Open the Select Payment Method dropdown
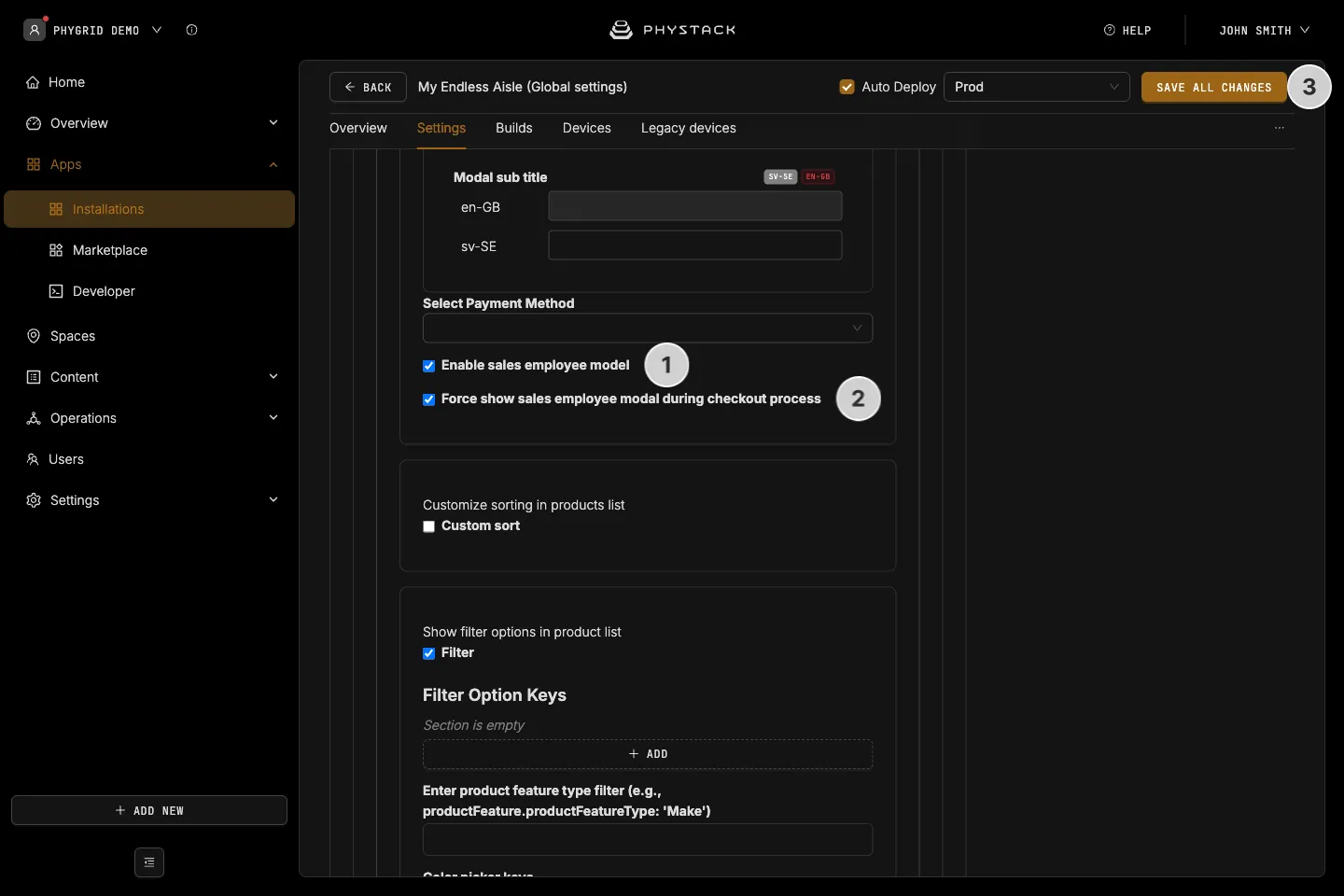This screenshot has height=896, width=1344. coord(648,329)
